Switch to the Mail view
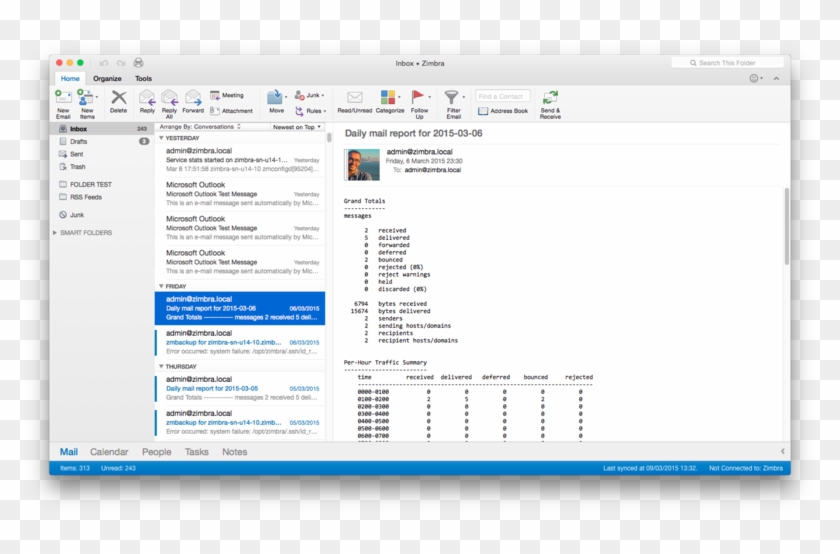 (x=69, y=452)
